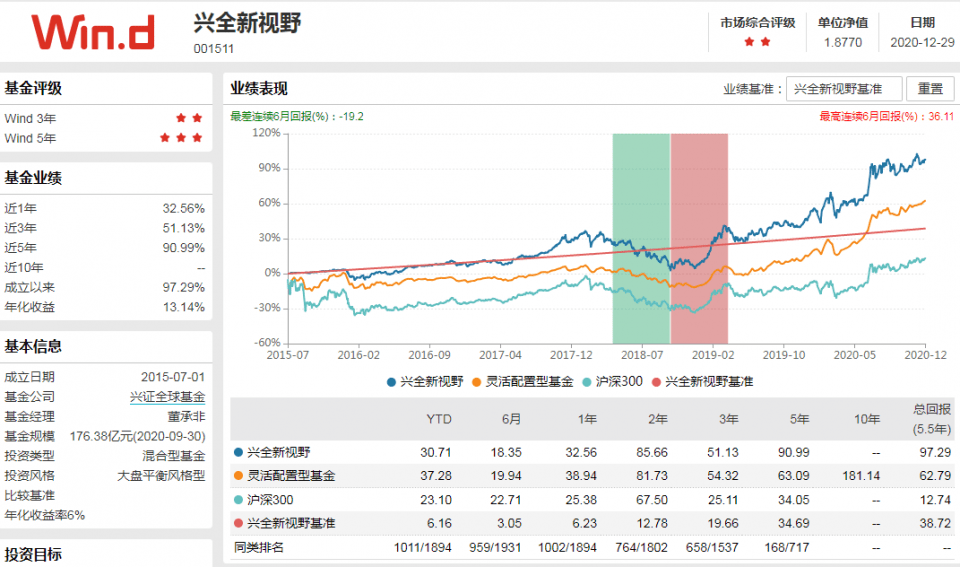Click the 成立以来 return 97.29%
The width and height of the screenshot is (960, 567).
(x=184, y=287)
